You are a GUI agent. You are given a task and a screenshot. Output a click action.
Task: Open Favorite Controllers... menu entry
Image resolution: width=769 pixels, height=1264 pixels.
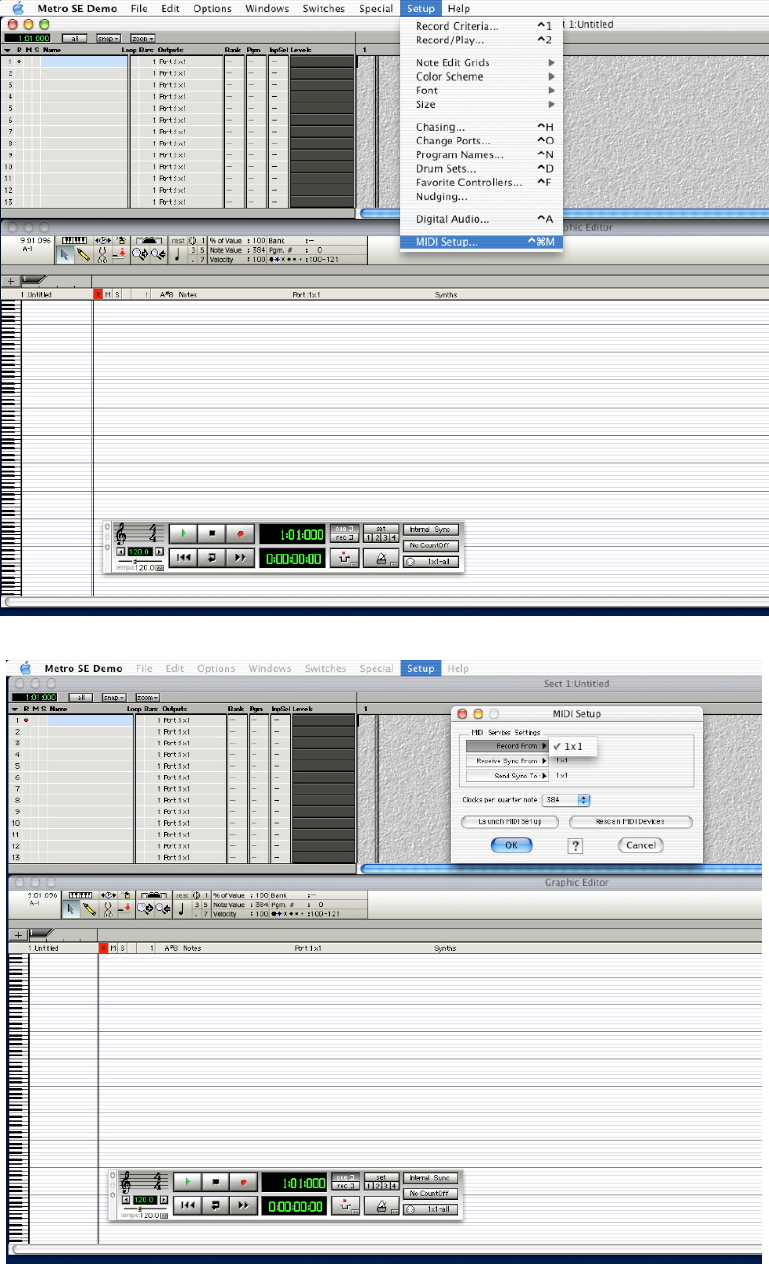pos(482,183)
